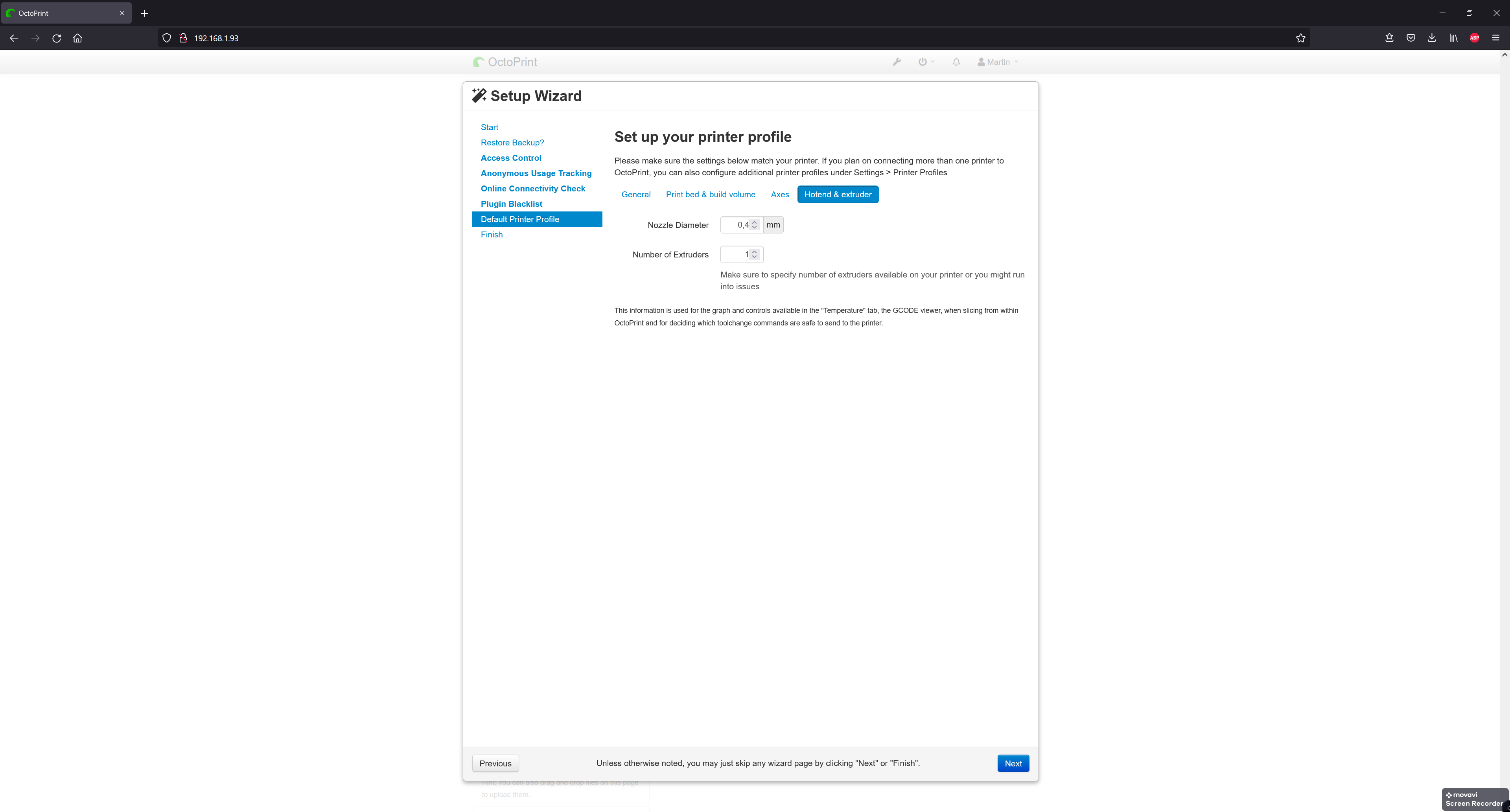This screenshot has height=812, width=1510.
Task: Close the OctoPrint browser tab
Action: 122,13
